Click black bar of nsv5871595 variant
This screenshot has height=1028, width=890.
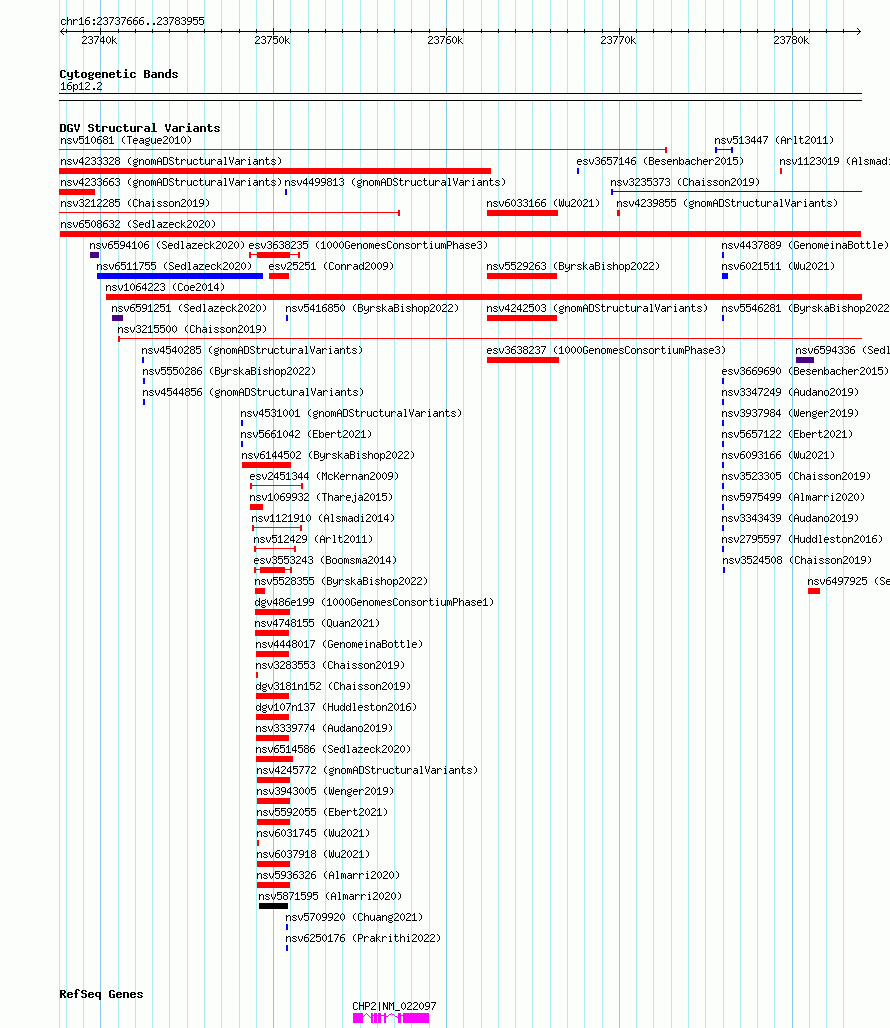coord(273,906)
